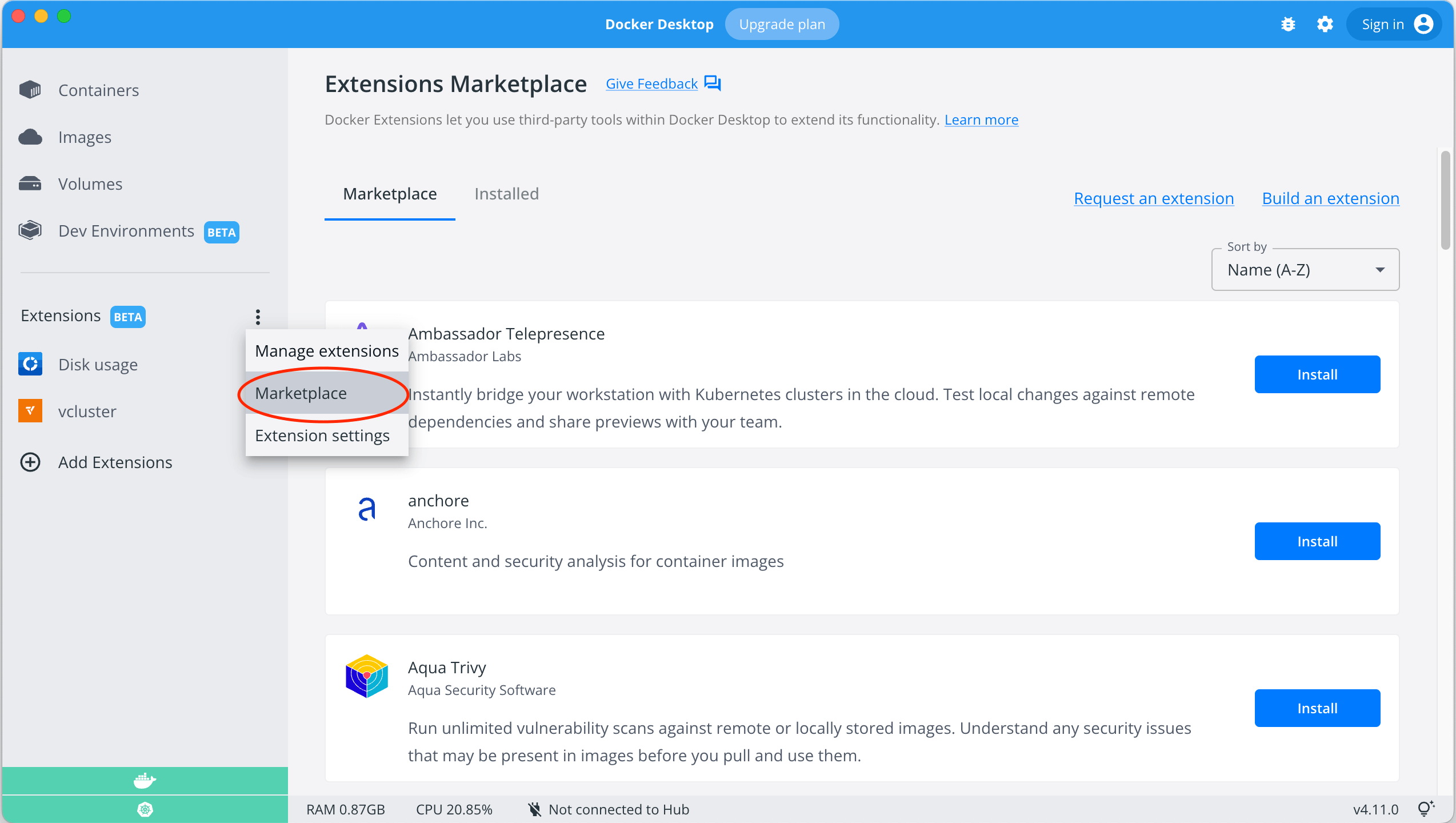The height and width of the screenshot is (823, 1456).
Task: Open Dev Environments
Action: click(126, 230)
